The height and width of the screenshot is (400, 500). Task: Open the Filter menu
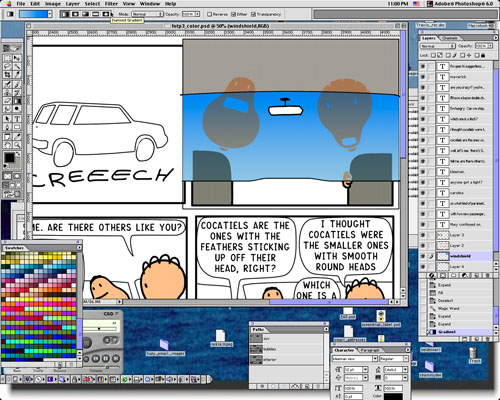(111, 4)
